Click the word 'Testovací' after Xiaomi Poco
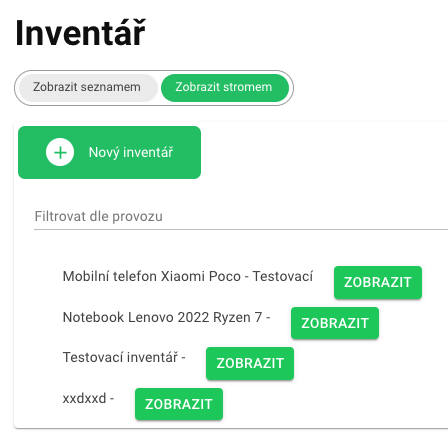 pos(283,276)
